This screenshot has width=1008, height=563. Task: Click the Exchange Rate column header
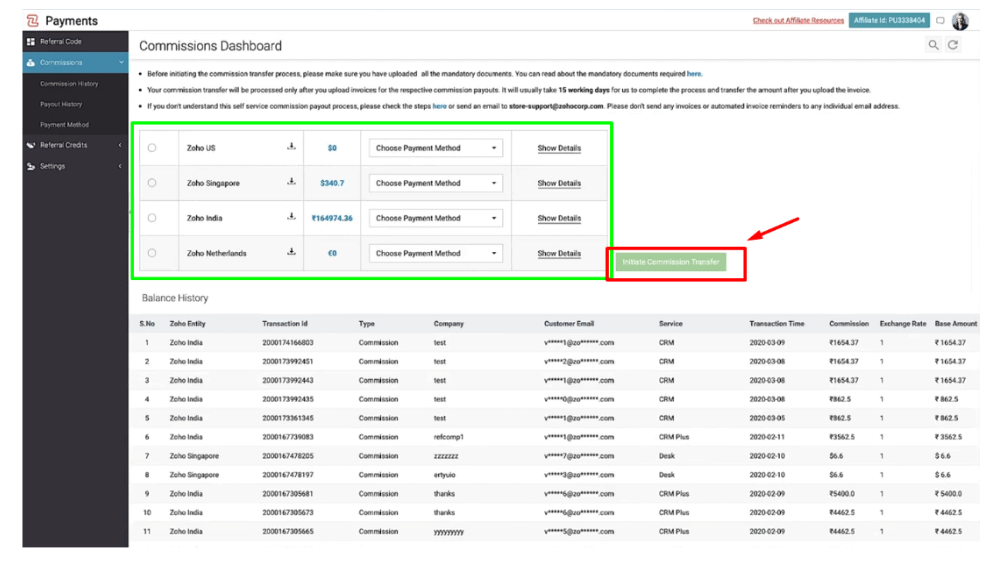[903, 324]
